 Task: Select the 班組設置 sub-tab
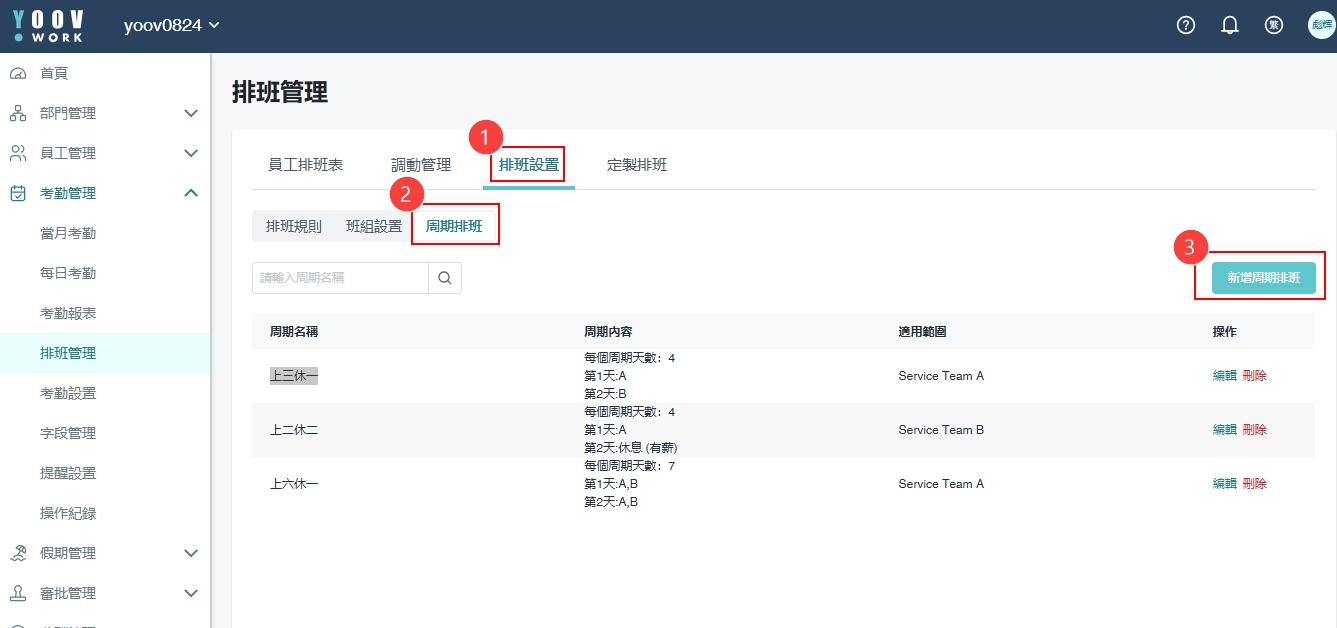pyautogui.click(x=374, y=227)
